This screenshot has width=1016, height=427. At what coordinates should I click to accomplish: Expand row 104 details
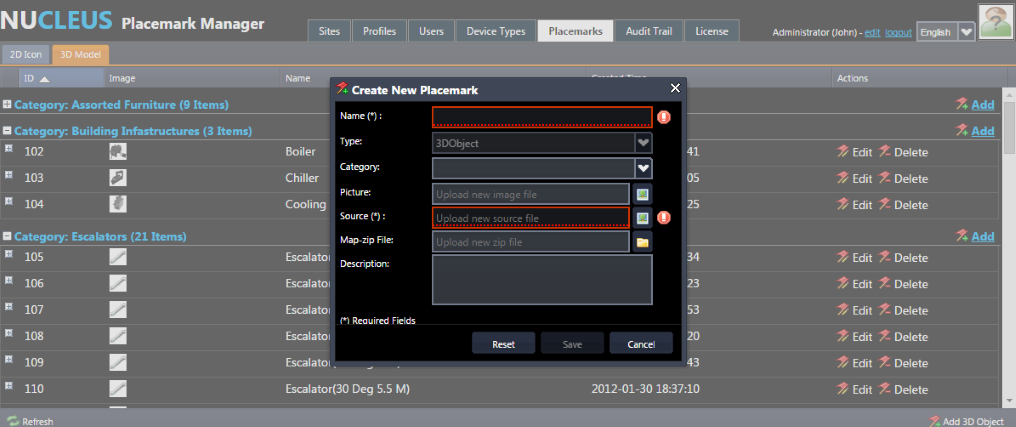[x=8, y=202]
